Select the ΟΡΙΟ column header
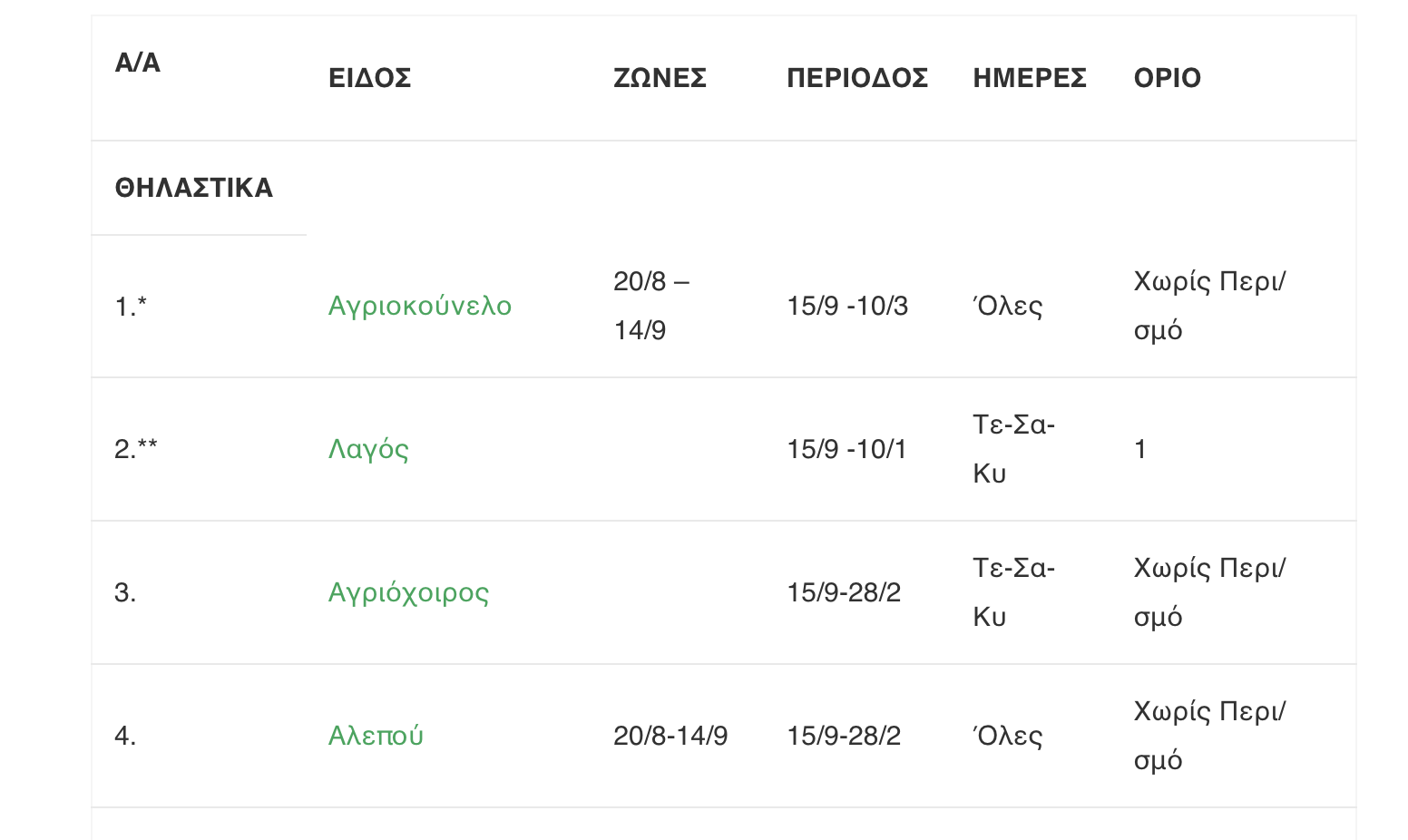1408x840 pixels. (x=1167, y=78)
